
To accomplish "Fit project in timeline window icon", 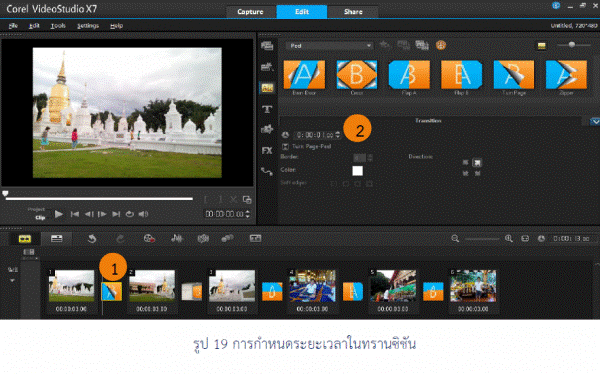I will coord(525,238).
